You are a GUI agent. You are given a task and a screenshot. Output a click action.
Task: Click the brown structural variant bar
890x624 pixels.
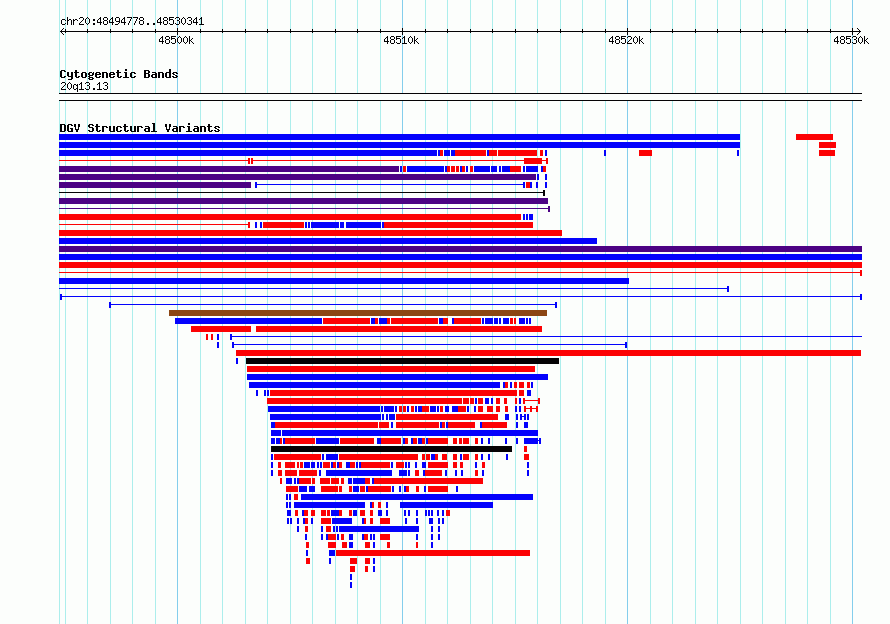(x=358, y=313)
